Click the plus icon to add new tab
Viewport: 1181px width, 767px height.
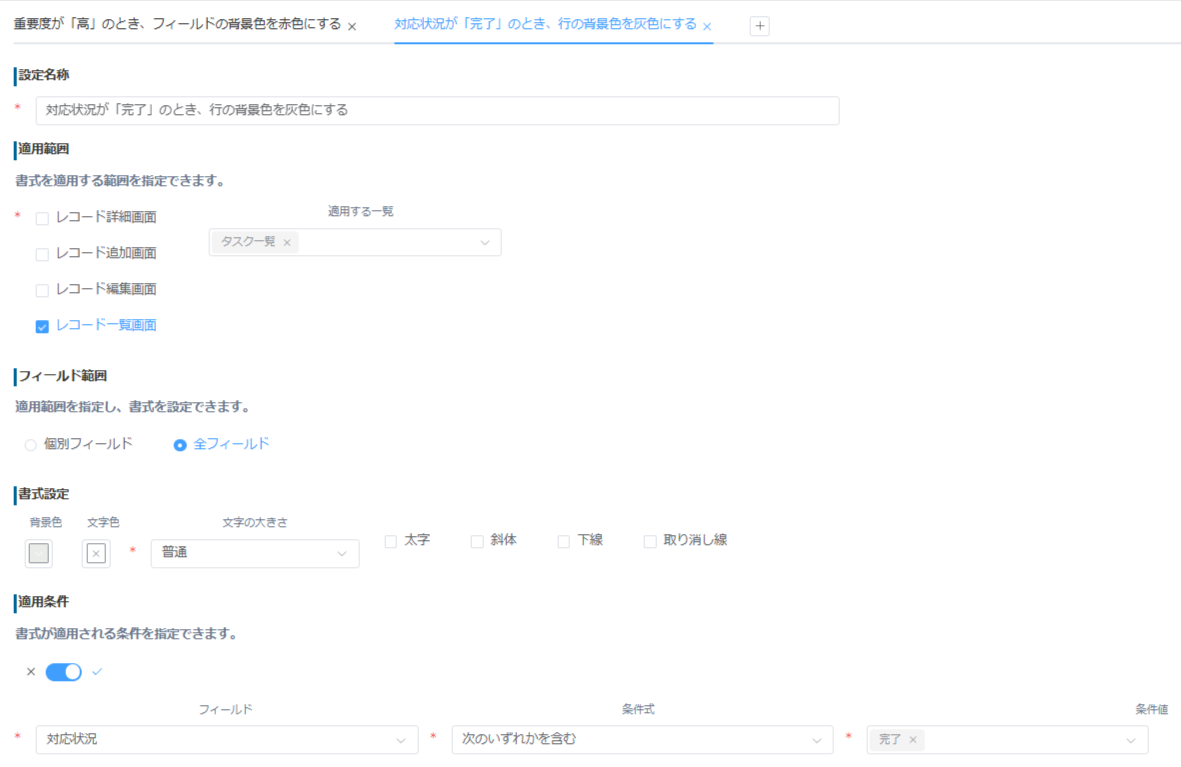click(759, 27)
